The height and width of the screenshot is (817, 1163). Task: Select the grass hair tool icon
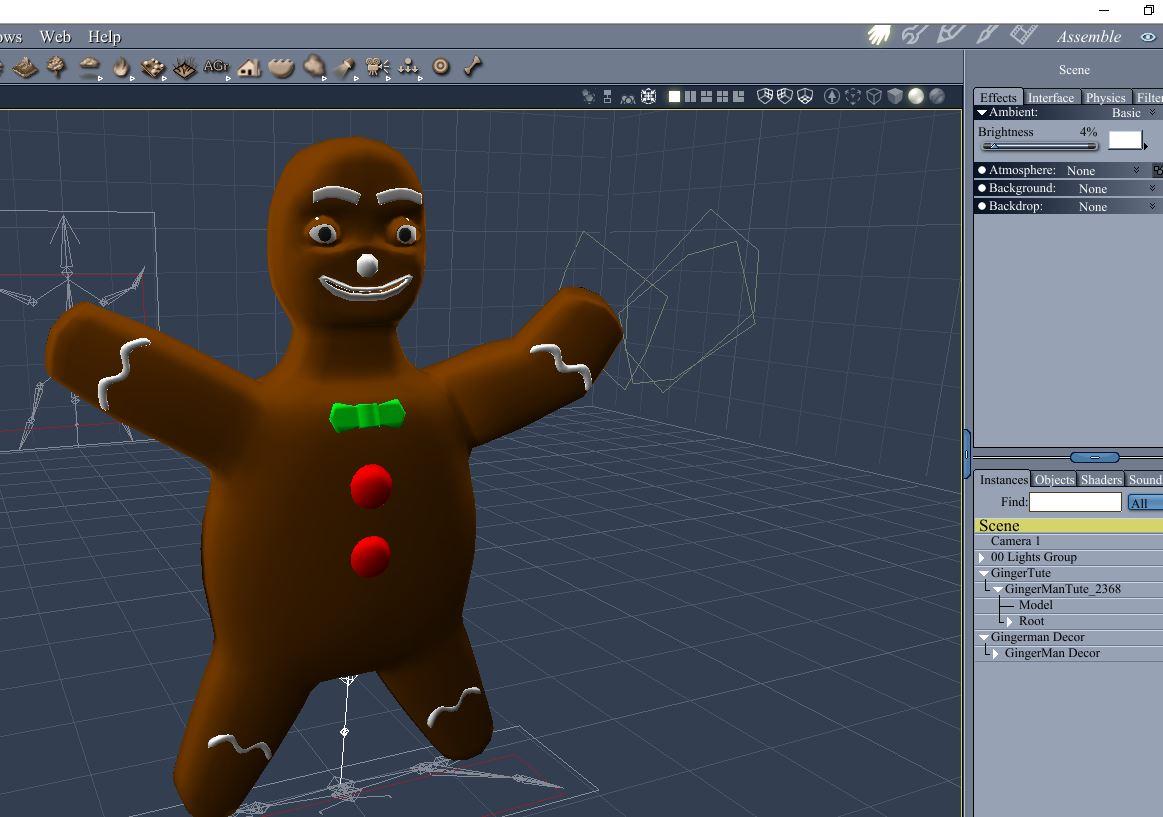coord(185,68)
